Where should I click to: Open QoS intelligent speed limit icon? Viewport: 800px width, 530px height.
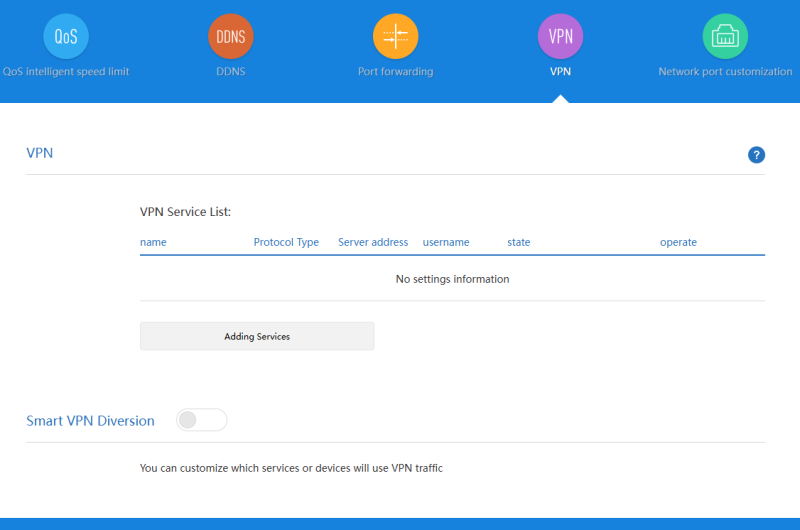point(66,36)
